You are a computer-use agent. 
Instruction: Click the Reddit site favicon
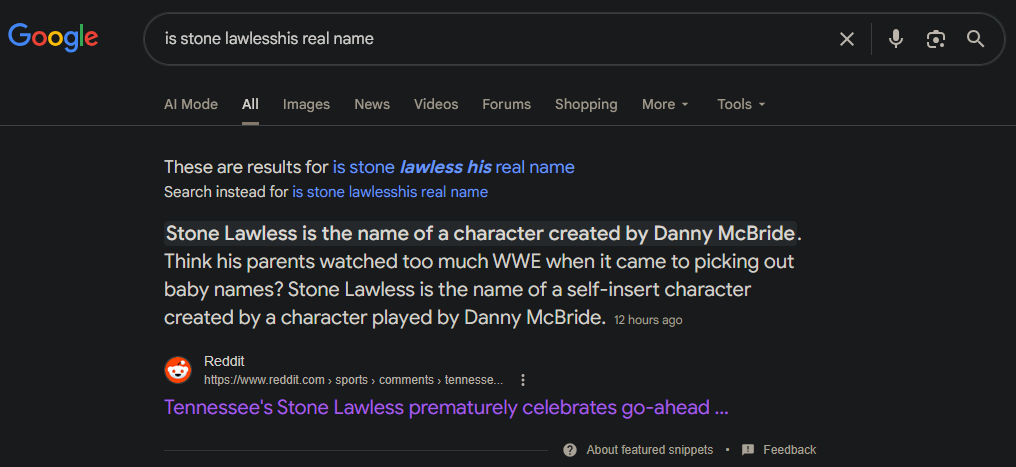(178, 370)
